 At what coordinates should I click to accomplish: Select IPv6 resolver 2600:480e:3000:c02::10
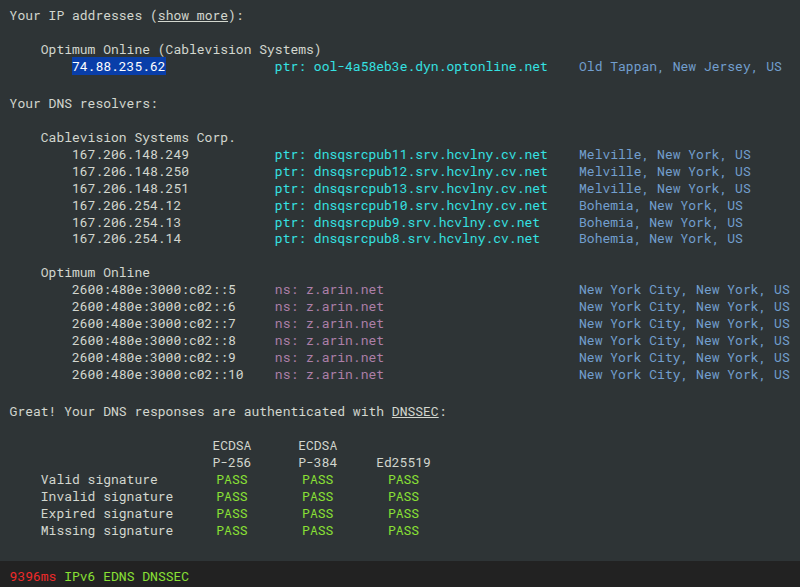coord(158,375)
